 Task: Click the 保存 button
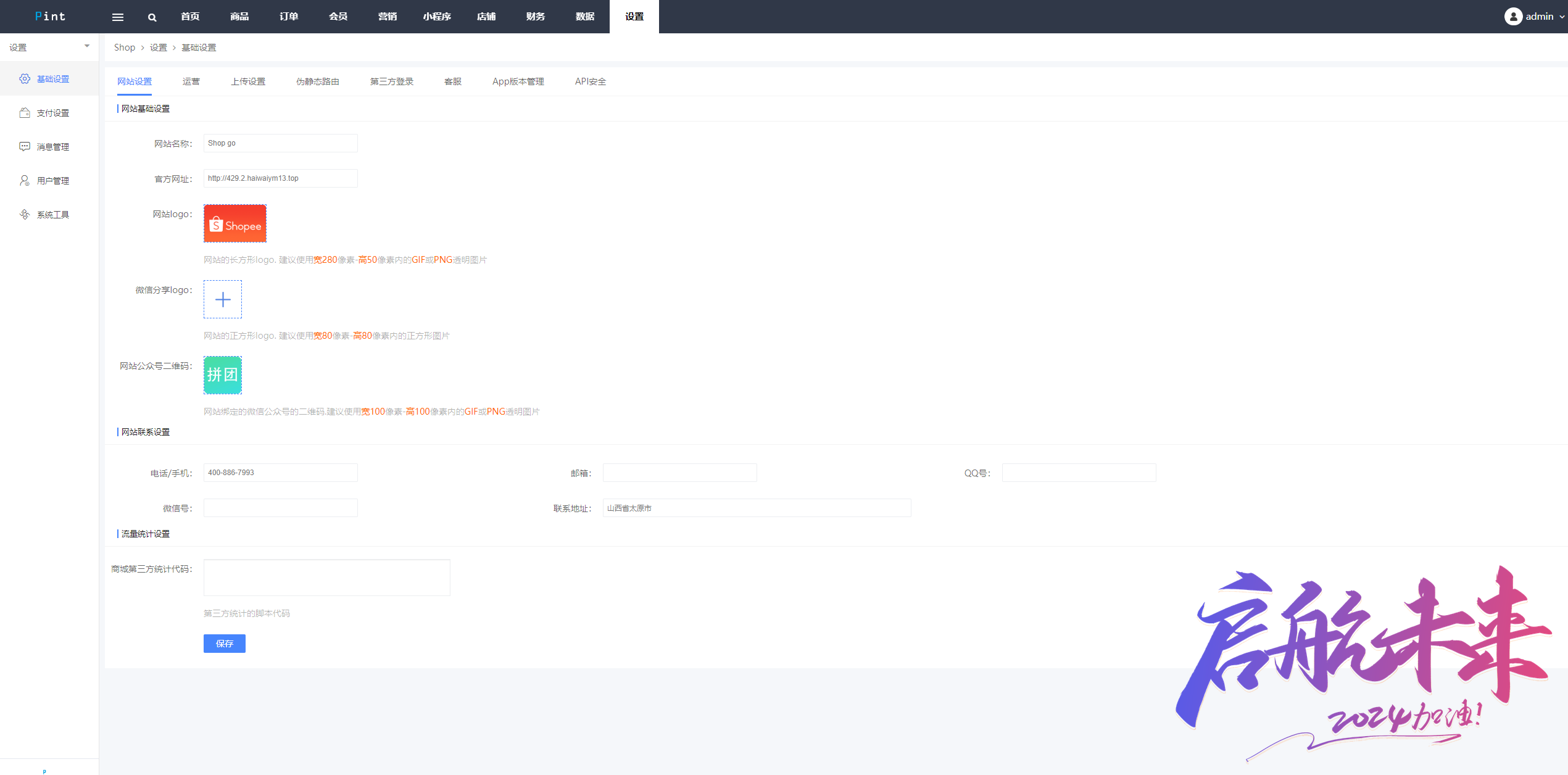[225, 644]
